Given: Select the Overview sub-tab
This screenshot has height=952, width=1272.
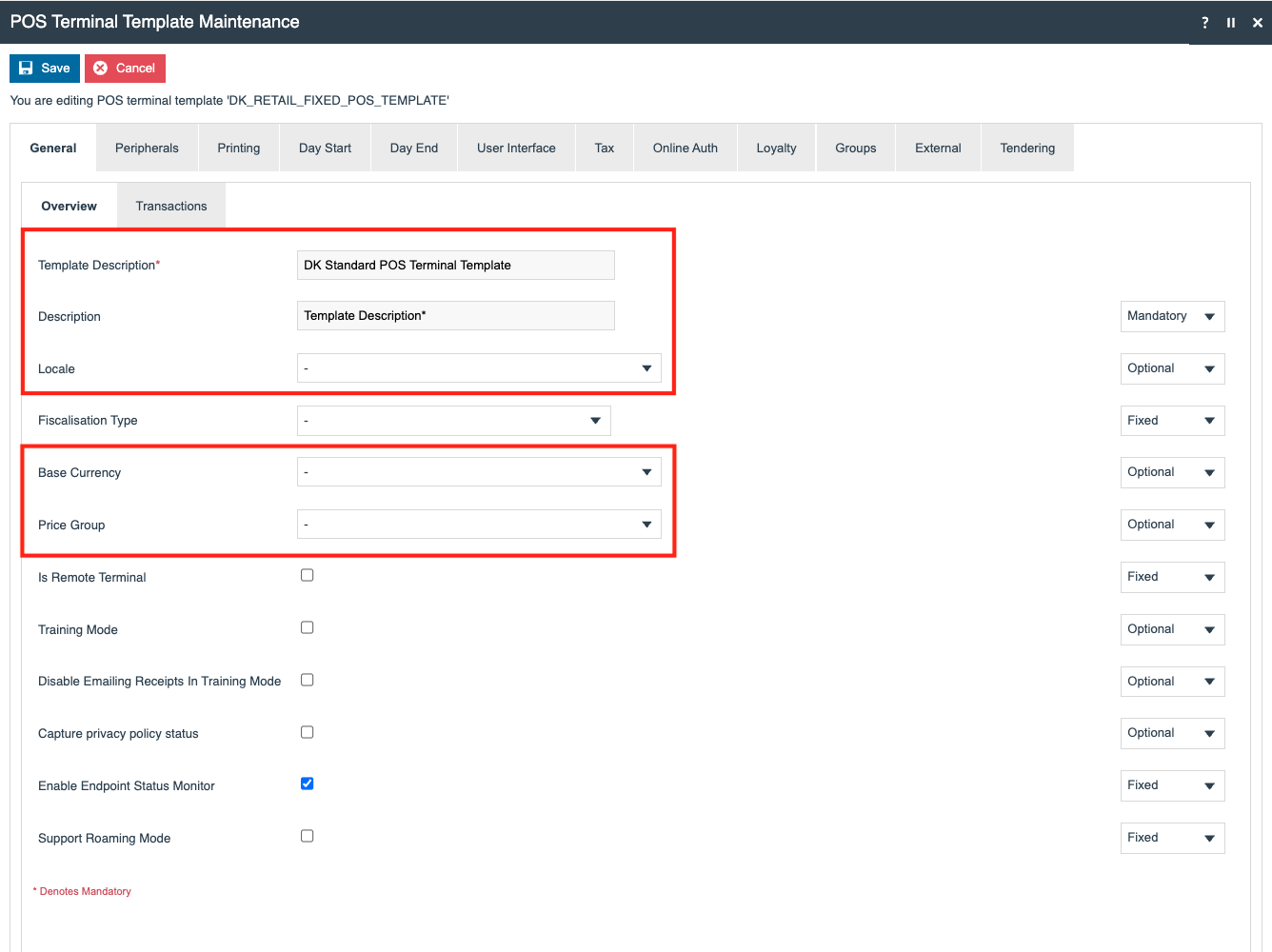Looking at the screenshot, I should [x=70, y=206].
